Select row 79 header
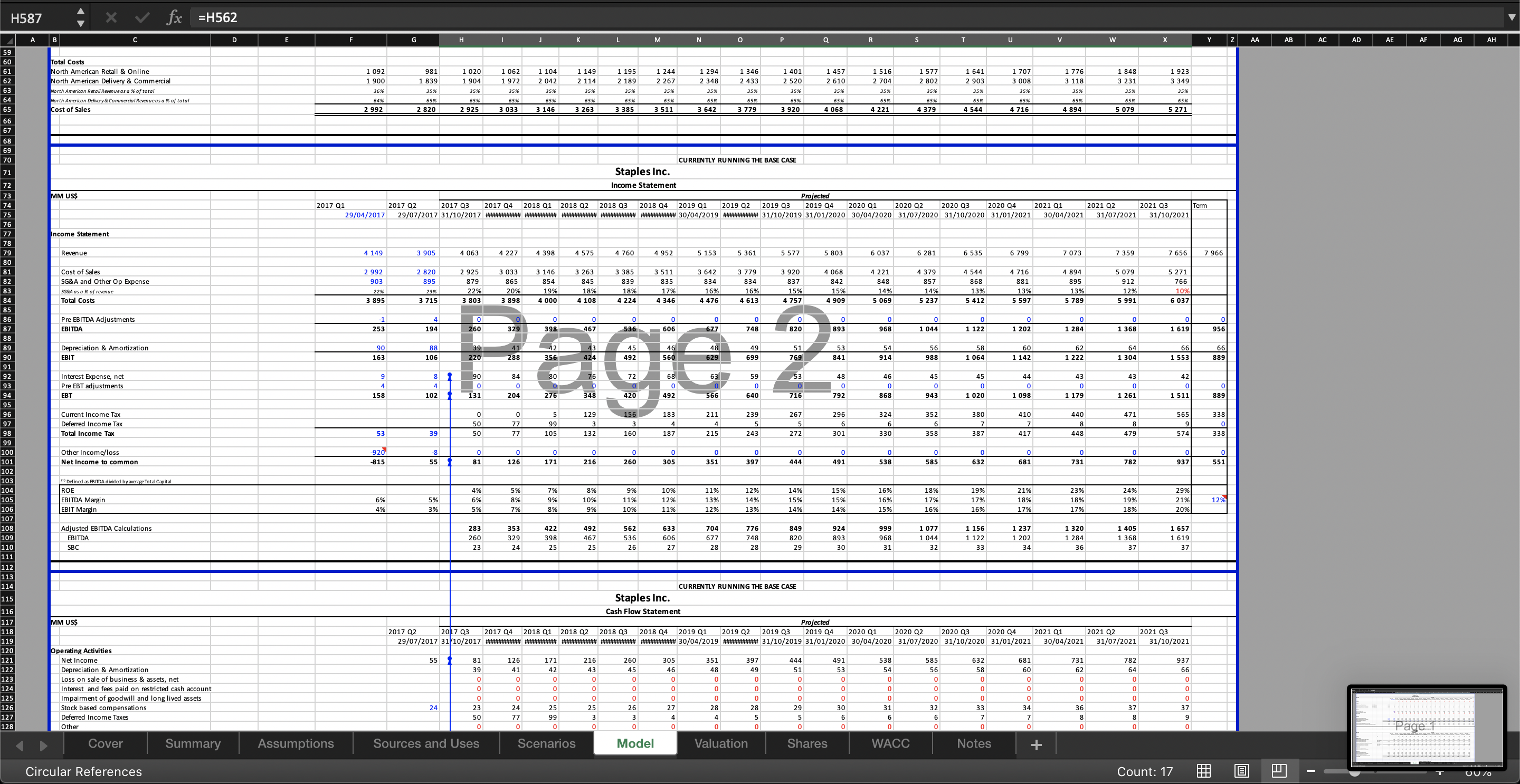The width and height of the screenshot is (1520, 784). tap(7, 253)
